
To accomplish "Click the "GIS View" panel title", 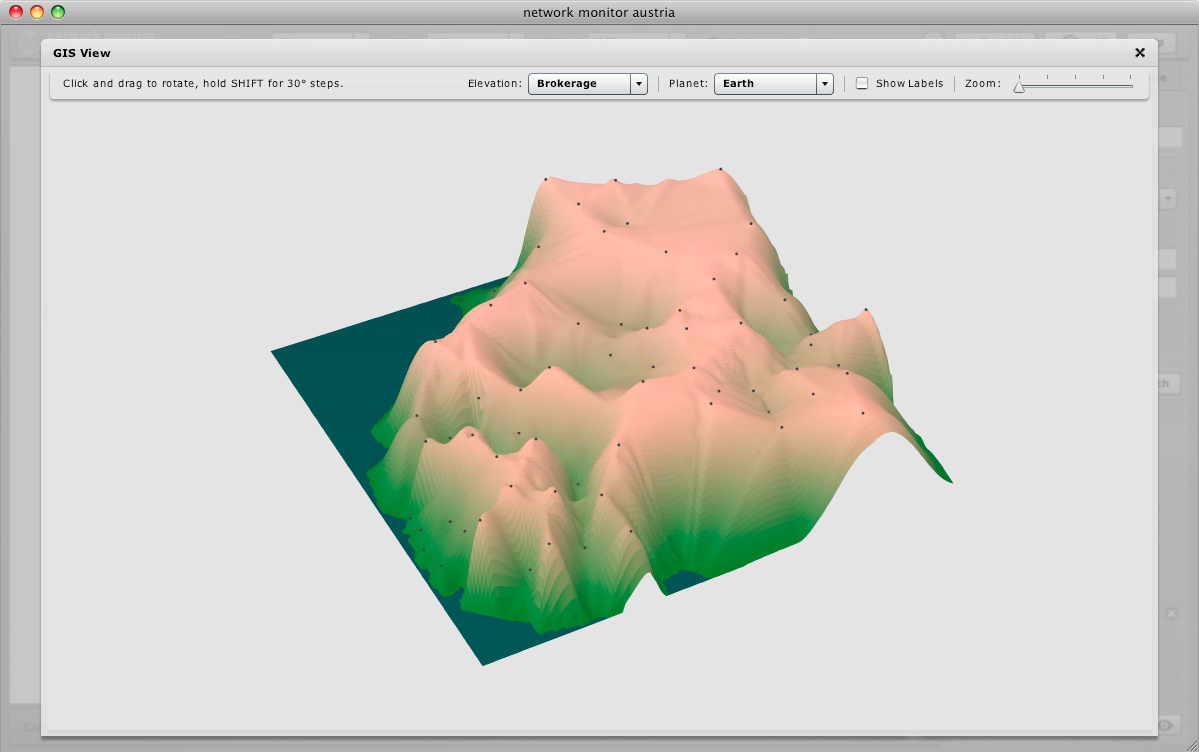I will pos(82,53).
